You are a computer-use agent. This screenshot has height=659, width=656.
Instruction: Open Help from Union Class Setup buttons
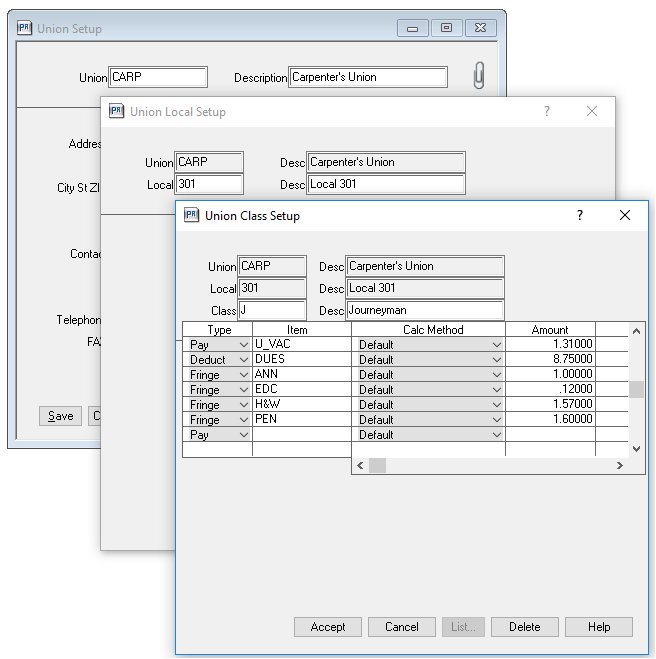[599, 627]
